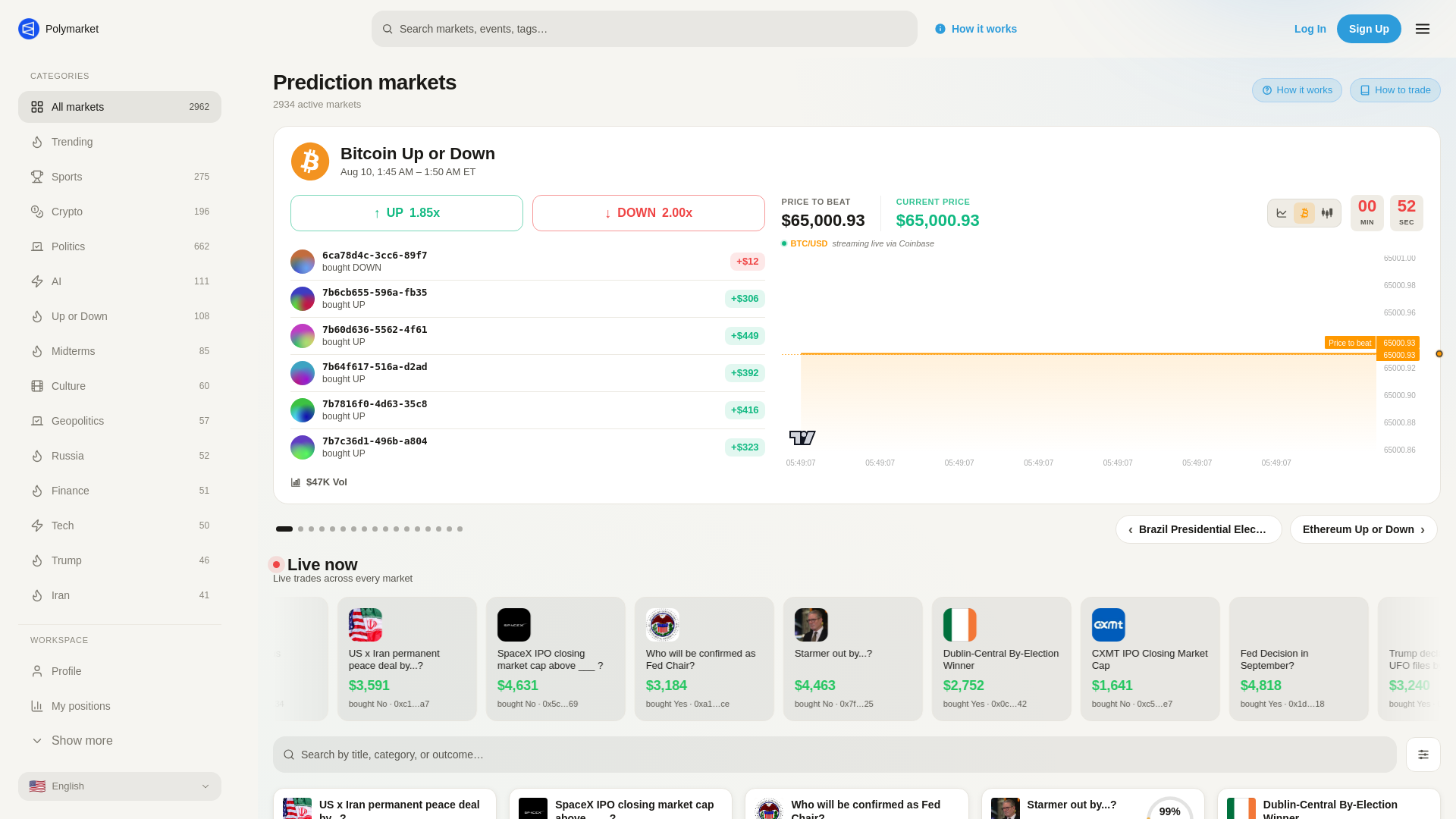The height and width of the screenshot is (819, 1456).
Task: Click the US x Iran card thumbnail
Action: pyautogui.click(x=366, y=625)
